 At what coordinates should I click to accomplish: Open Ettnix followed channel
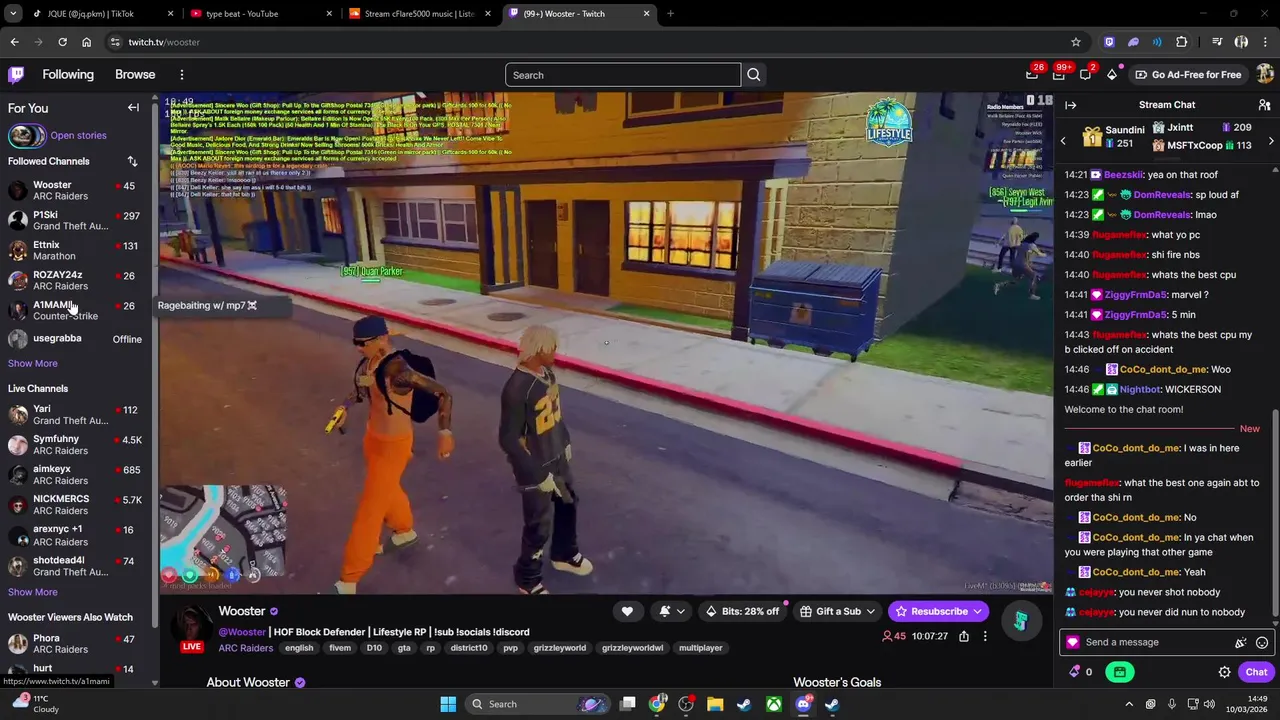pyautogui.click(x=75, y=250)
